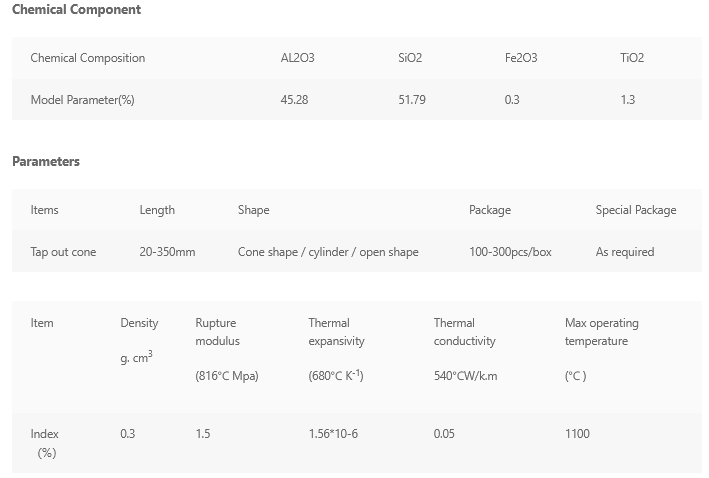Click the Thermal expansivity column header

(x=336, y=332)
